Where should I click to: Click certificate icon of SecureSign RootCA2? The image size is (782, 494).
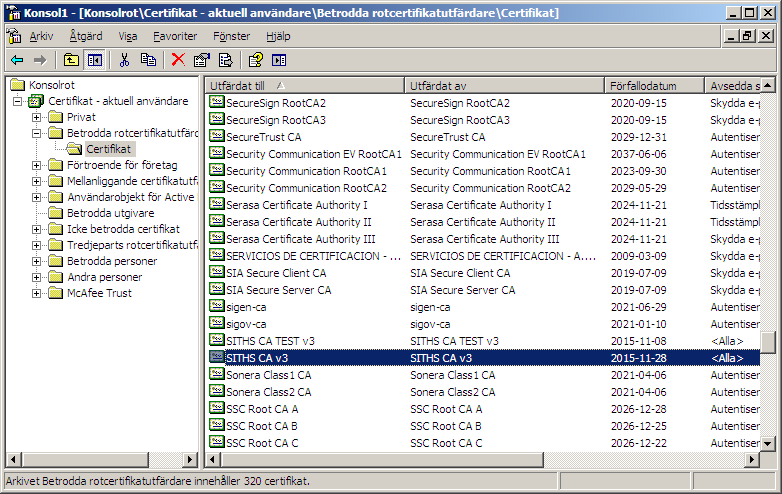(216, 102)
